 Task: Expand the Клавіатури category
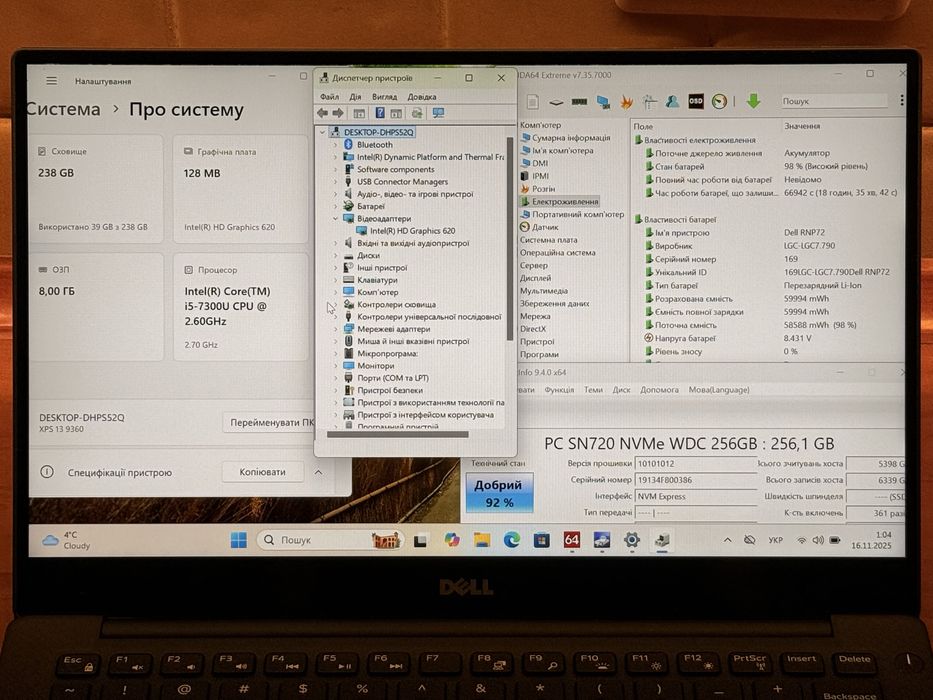[335, 280]
